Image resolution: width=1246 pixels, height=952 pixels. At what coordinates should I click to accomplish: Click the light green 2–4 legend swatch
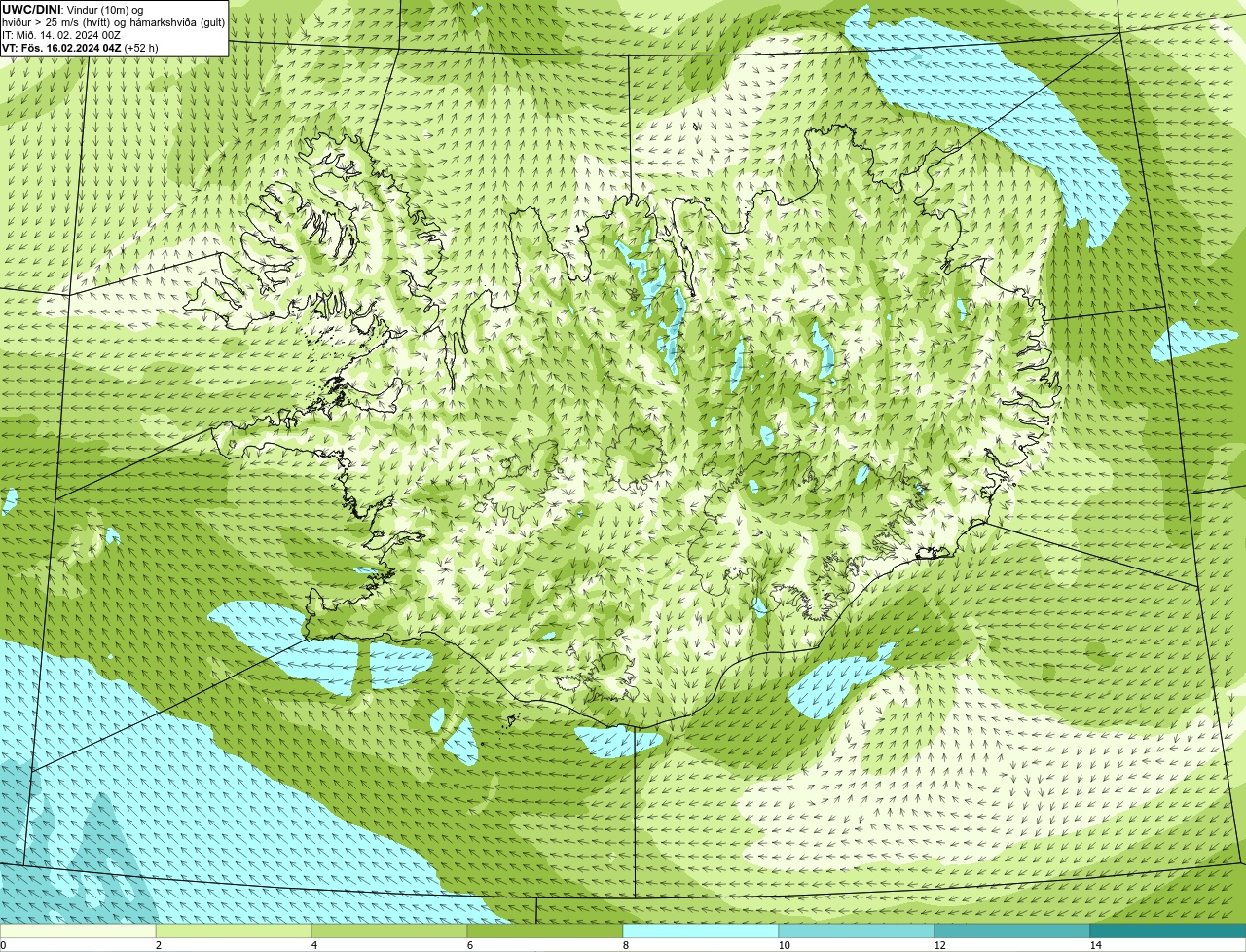click(234, 931)
